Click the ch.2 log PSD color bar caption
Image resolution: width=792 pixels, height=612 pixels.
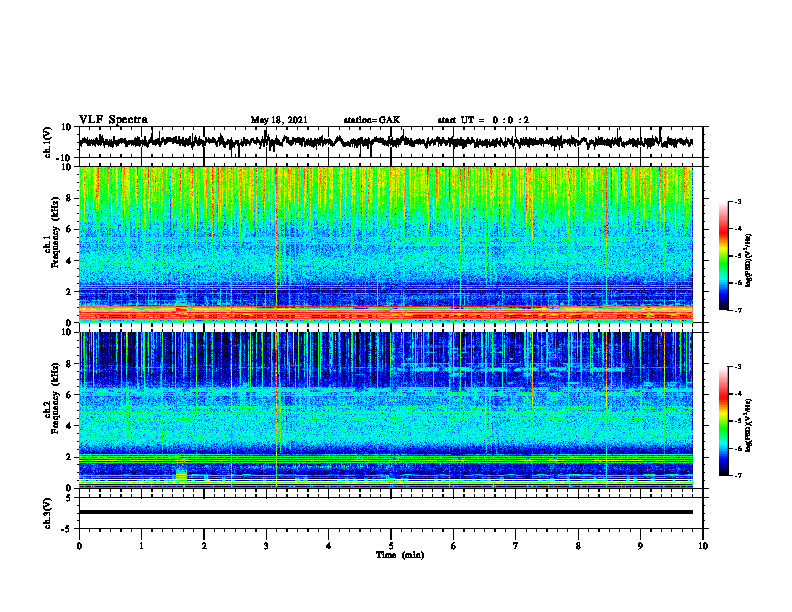[749, 425]
